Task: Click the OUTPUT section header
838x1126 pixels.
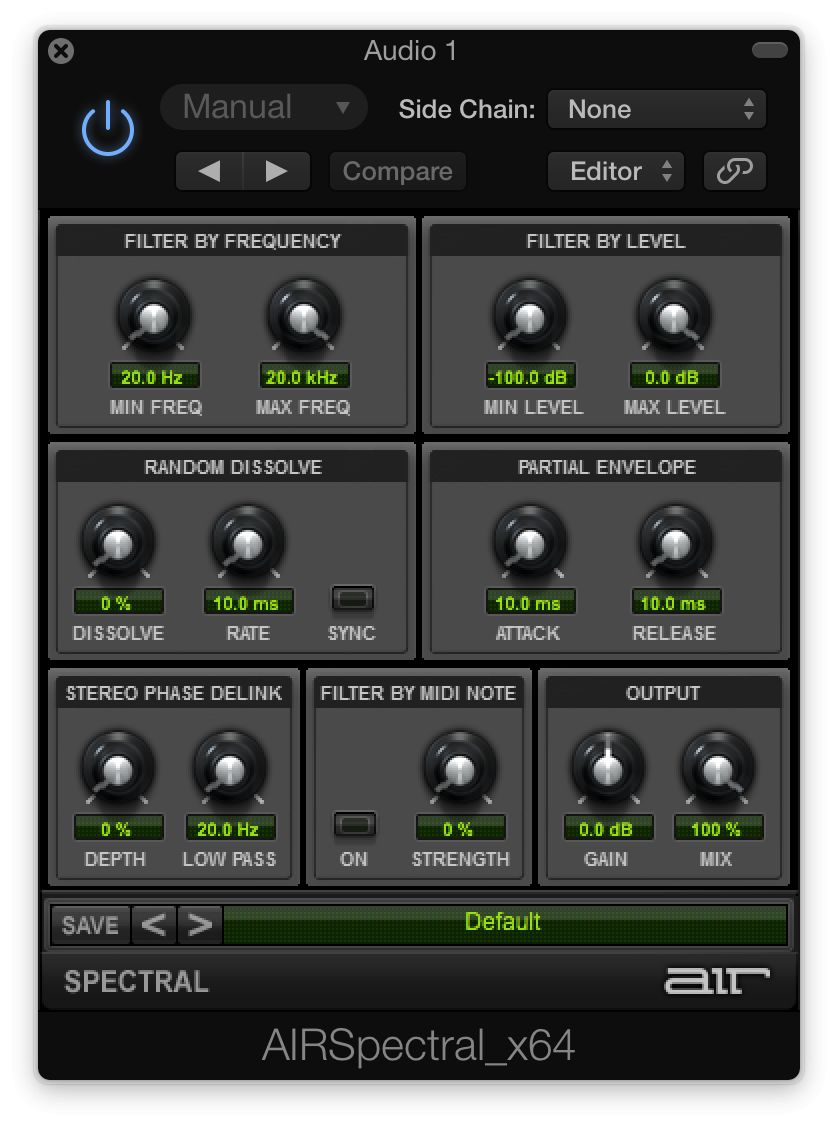Action: click(x=664, y=694)
